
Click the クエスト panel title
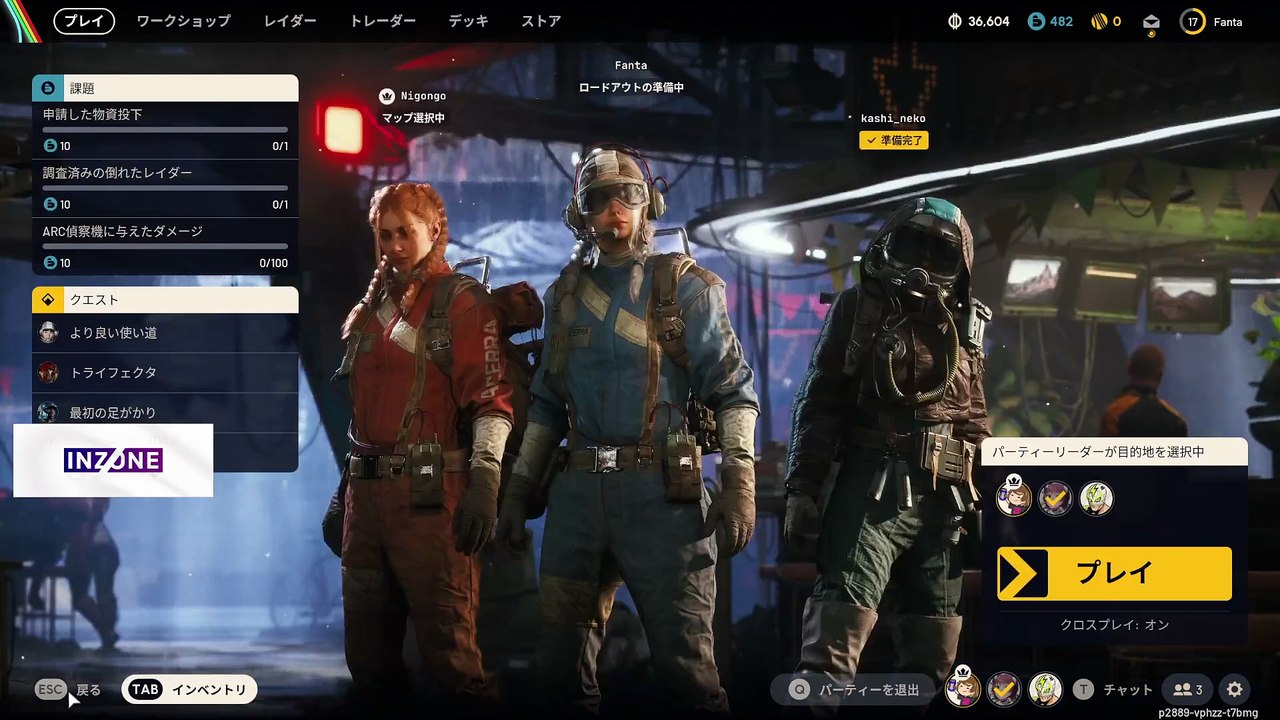(94, 300)
